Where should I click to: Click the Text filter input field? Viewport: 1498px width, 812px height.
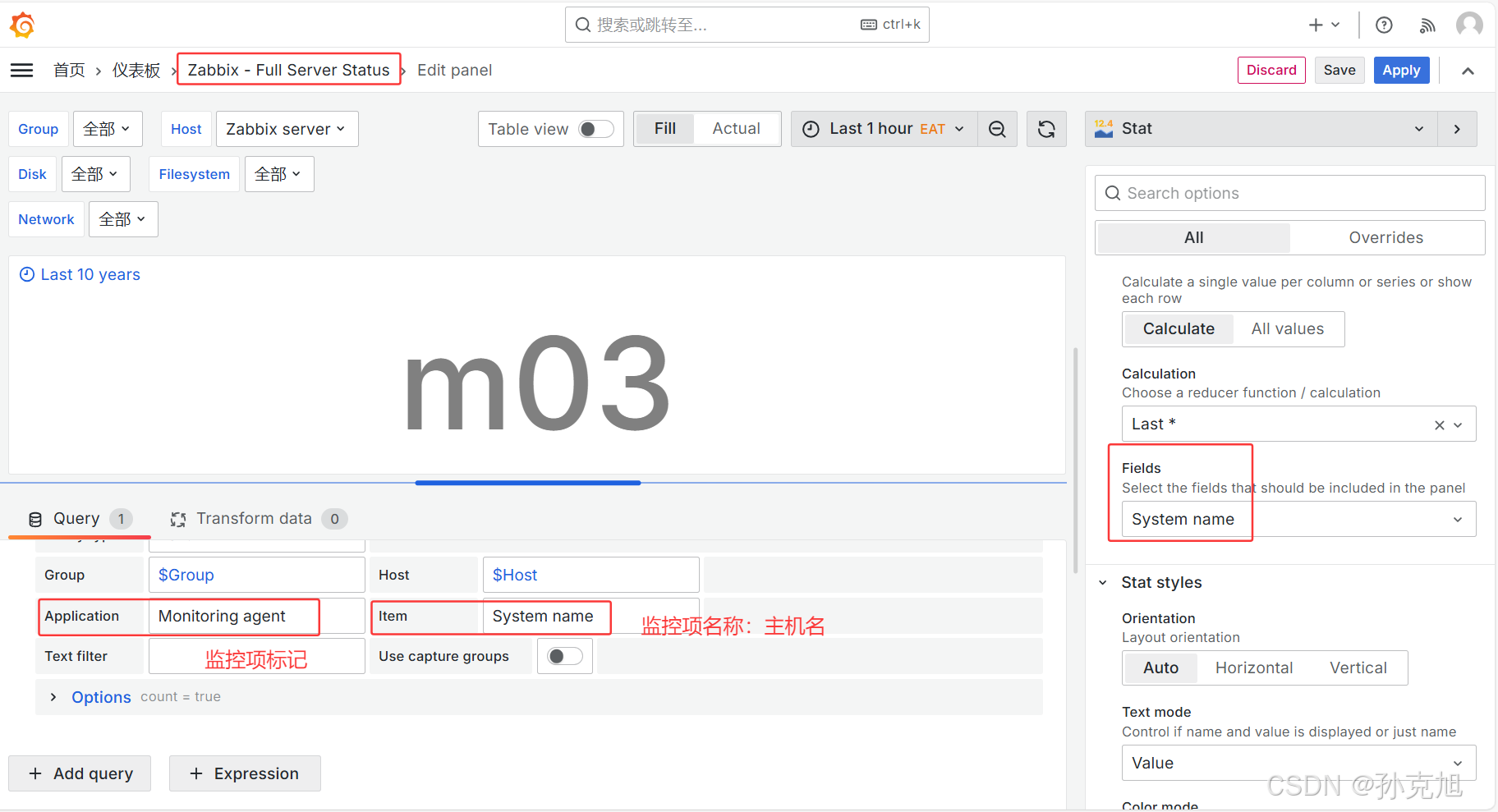coord(257,656)
